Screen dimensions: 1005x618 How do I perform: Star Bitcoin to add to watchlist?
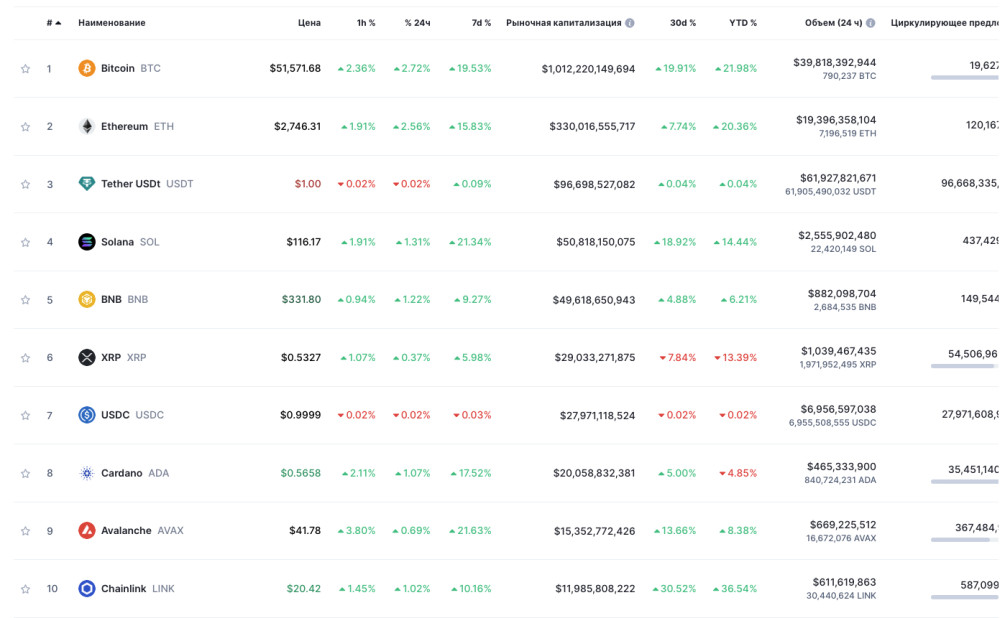[x=25, y=69]
